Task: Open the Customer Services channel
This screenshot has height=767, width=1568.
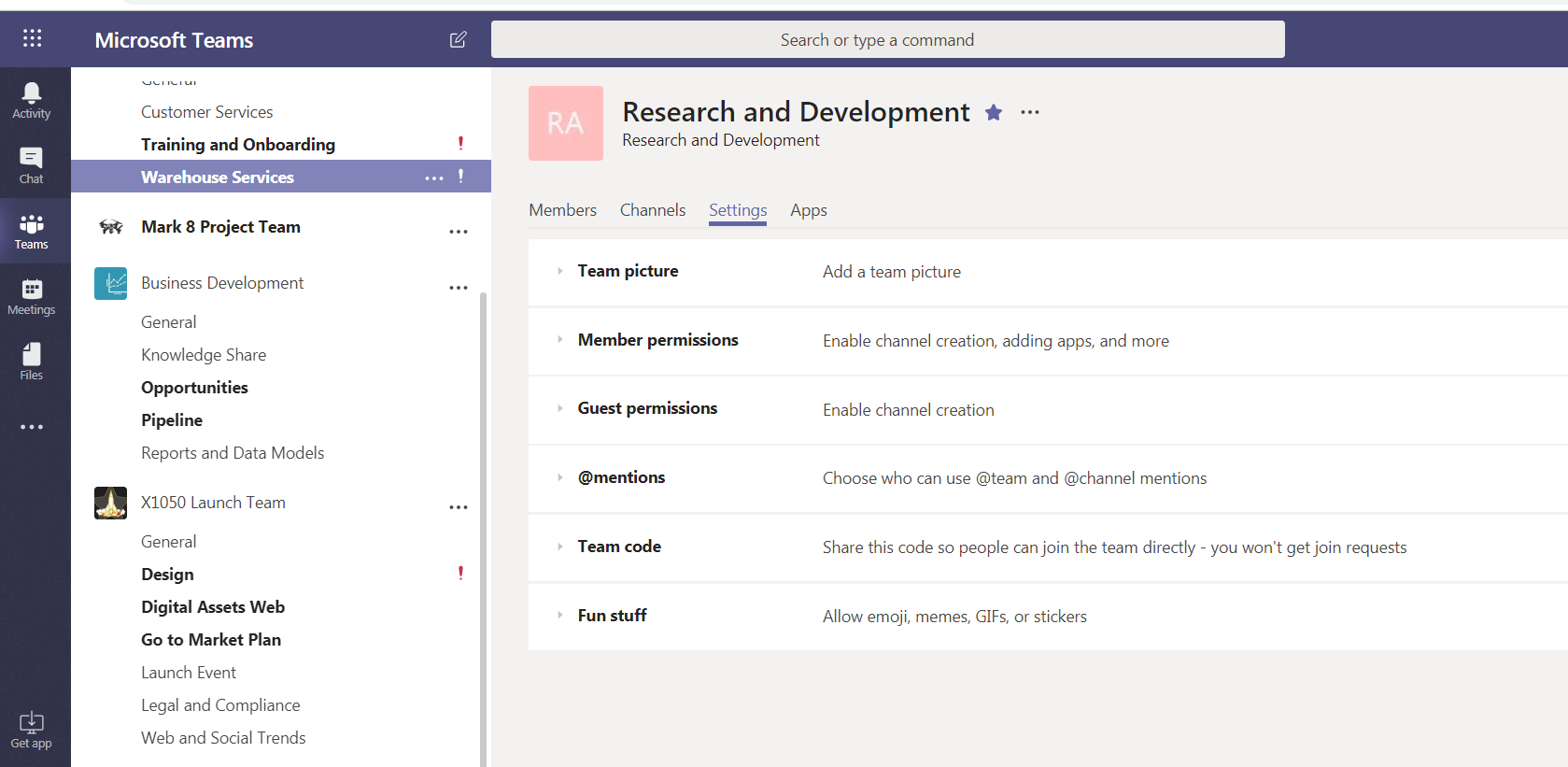Action: (x=207, y=112)
